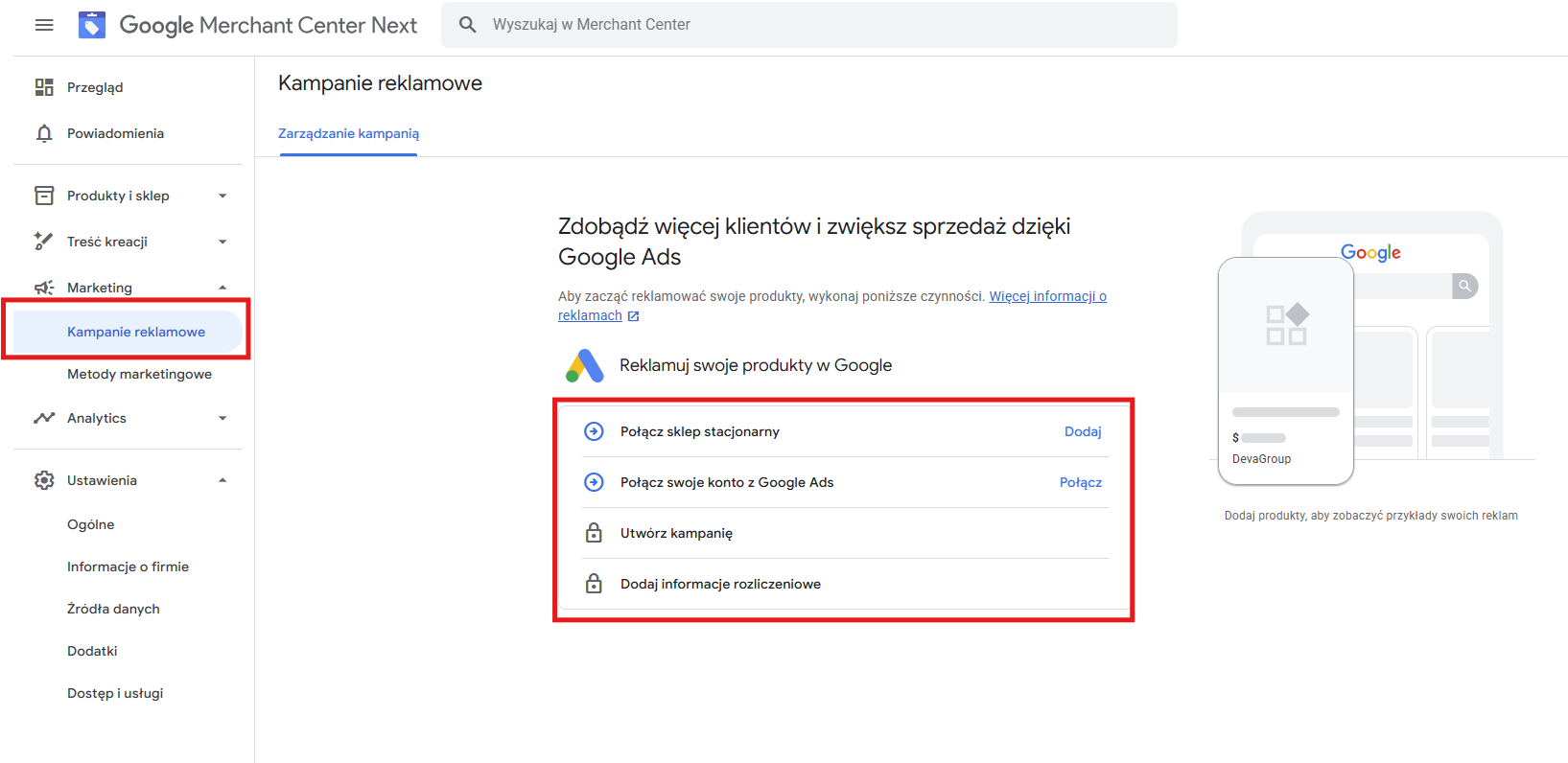Click the Ustawienia gear icon
Image resolution: width=1568 pixels, height=763 pixels.
44,480
